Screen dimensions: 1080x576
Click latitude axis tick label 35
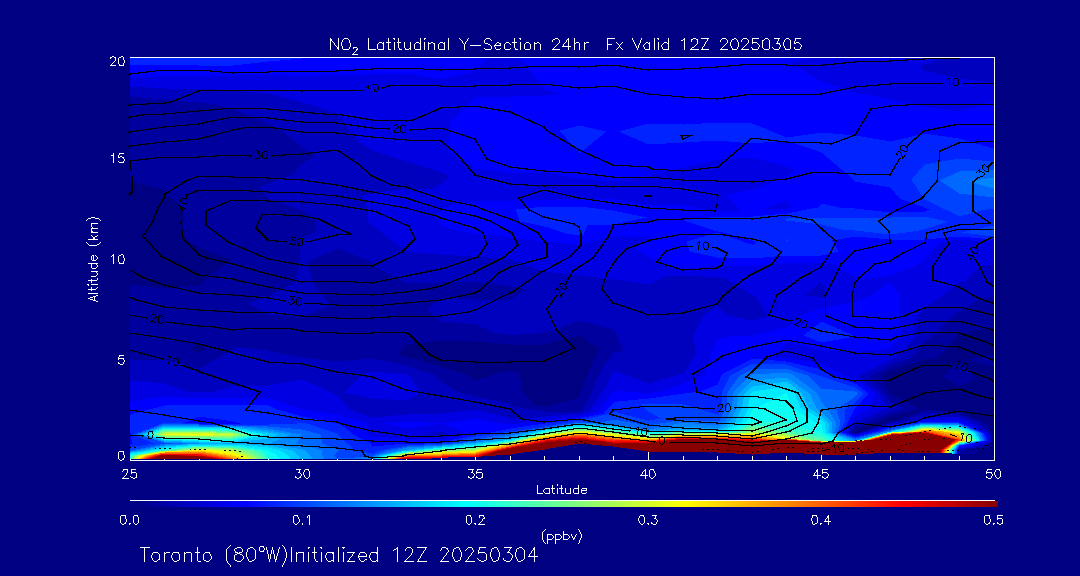(475, 473)
